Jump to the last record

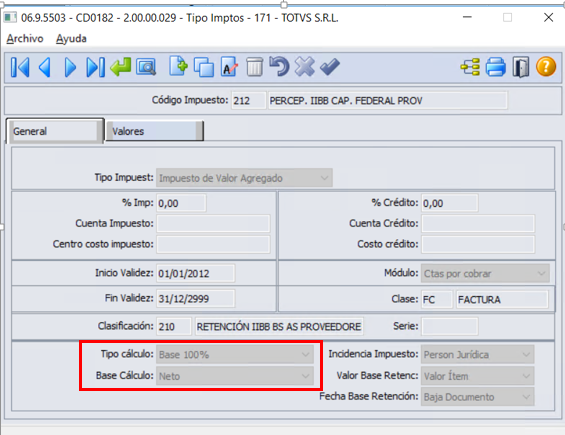[x=95, y=67]
